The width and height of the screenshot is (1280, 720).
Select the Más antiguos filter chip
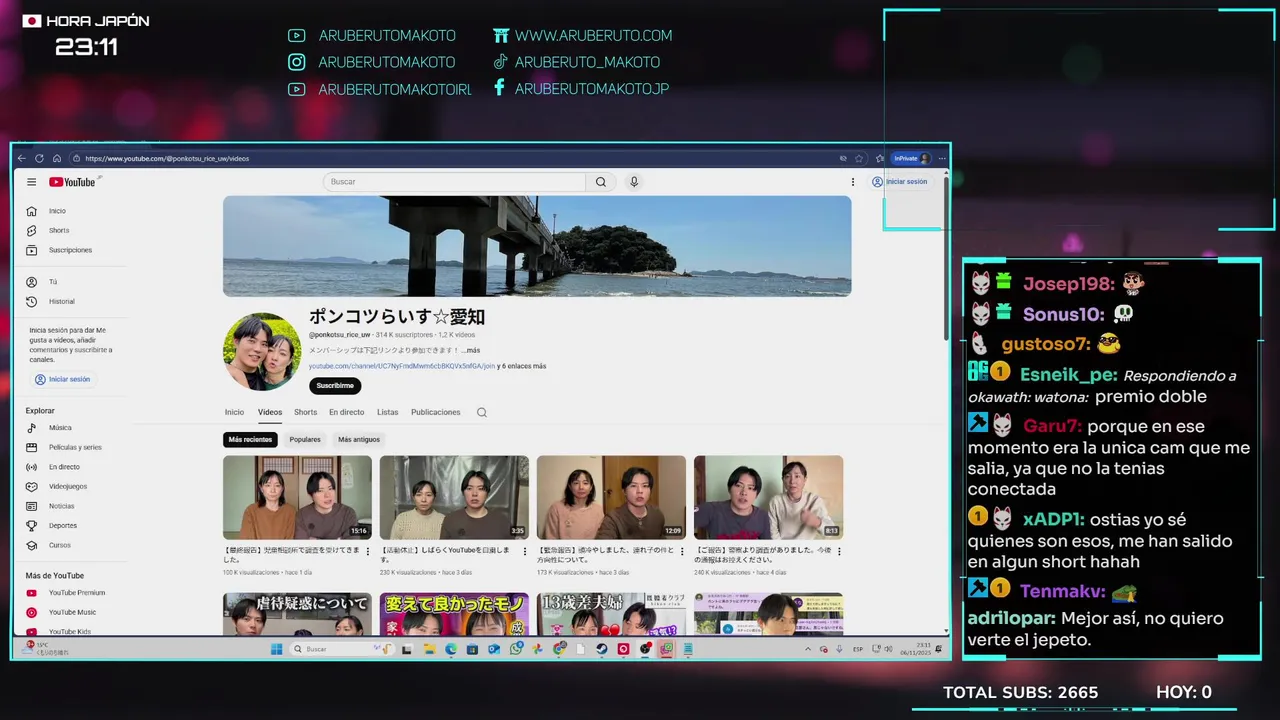[359, 439]
